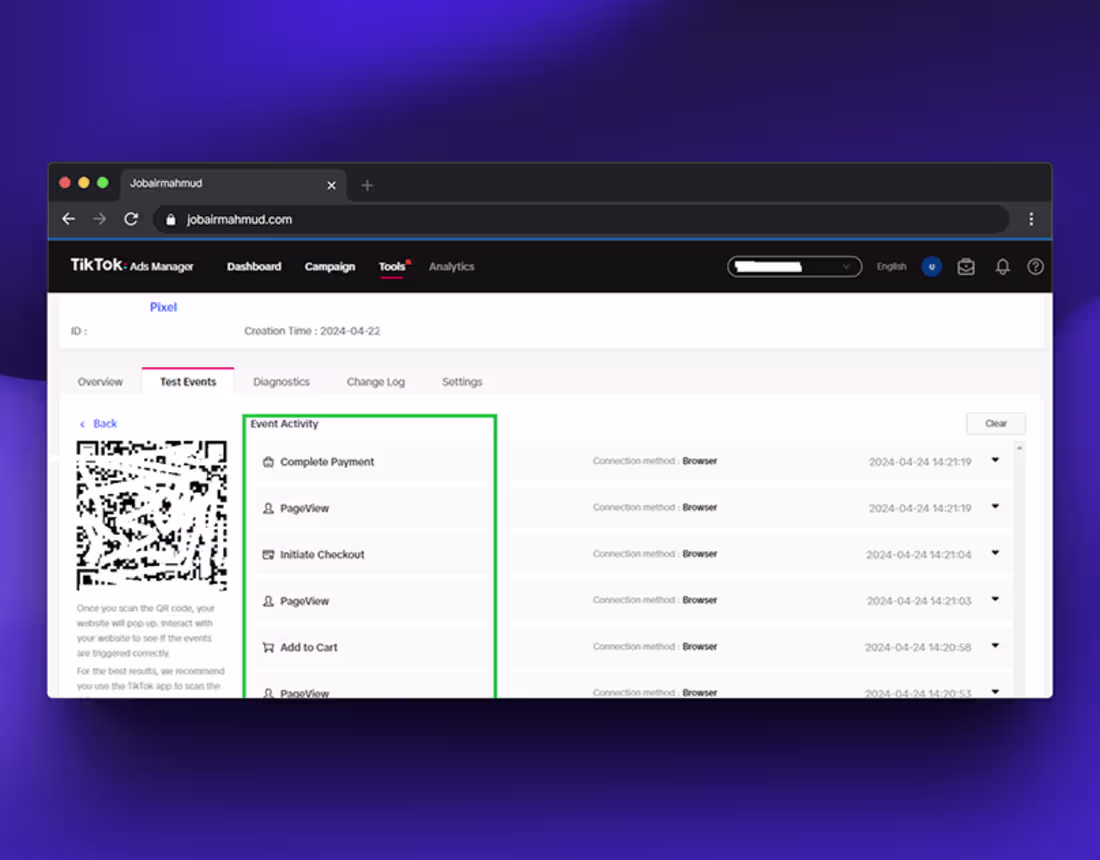This screenshot has height=860, width=1100.
Task: Click the Complete Payment wallet icon
Action: pos(266,461)
